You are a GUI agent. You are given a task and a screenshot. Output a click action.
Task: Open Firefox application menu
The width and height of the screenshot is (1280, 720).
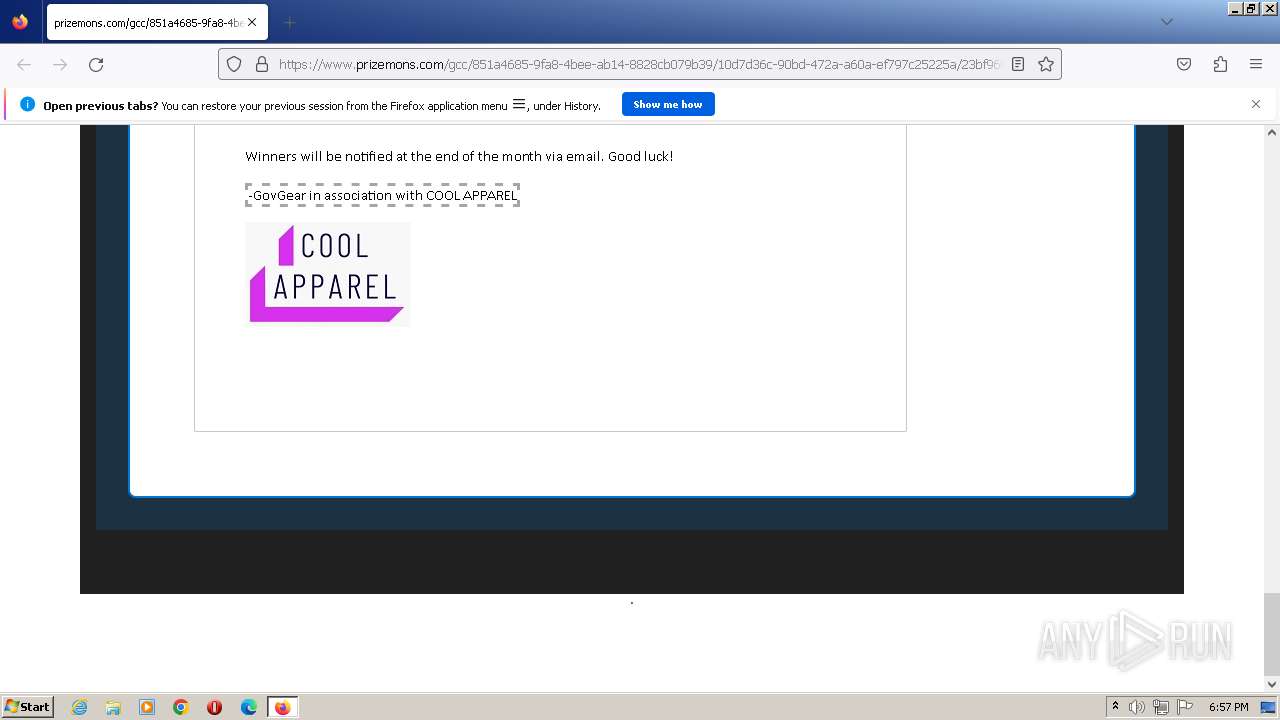[x=1256, y=64]
